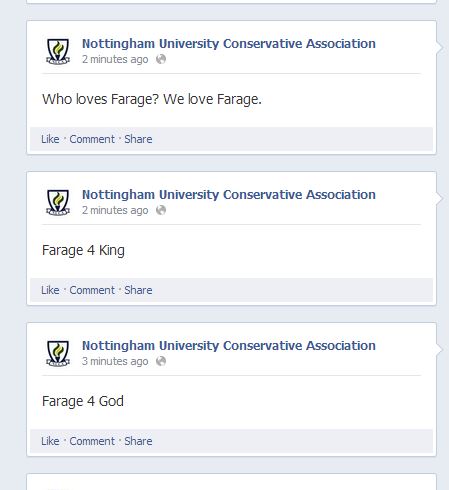The height and width of the screenshot is (490, 449).
Task: Click the globe privacy icon on the 'Who loves Farage?' post
Action: click(x=161, y=59)
